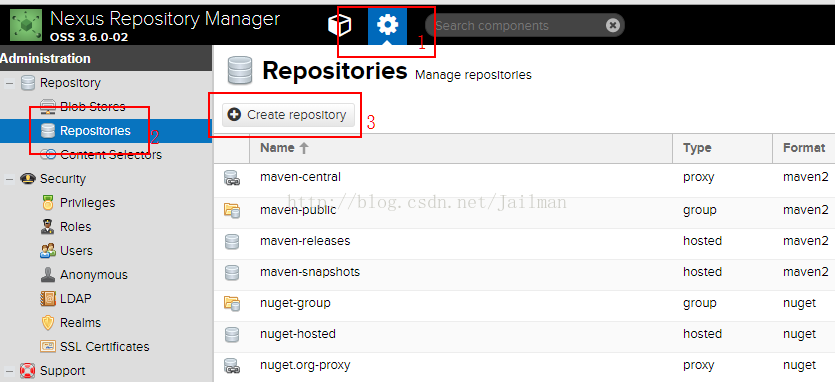
Task: Collapse the Security tree node
Action: click(10, 179)
